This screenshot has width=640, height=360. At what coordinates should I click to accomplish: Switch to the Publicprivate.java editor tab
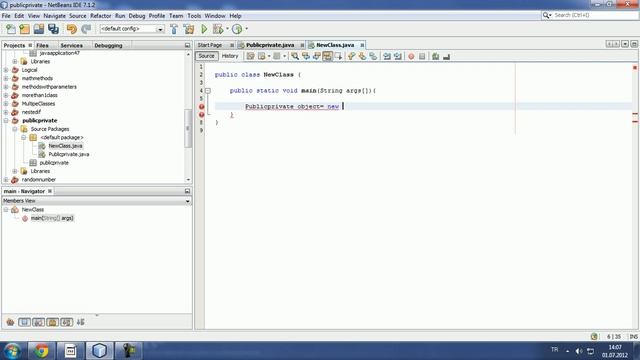coord(270,45)
